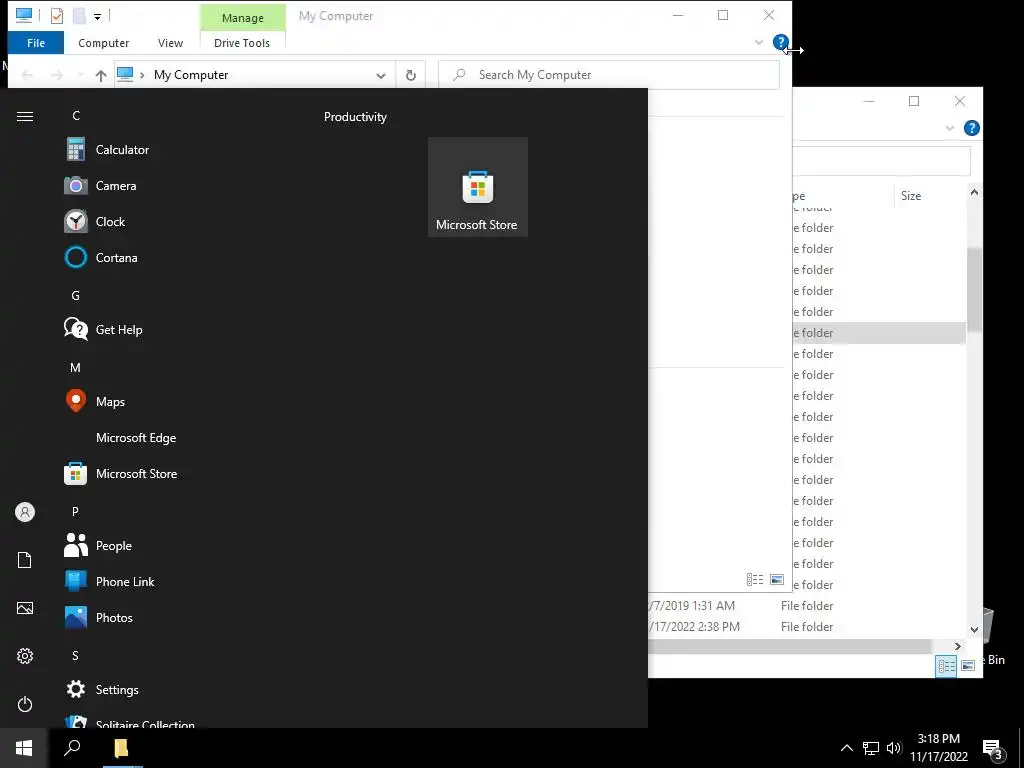This screenshot has height=768, width=1024.
Task: Expand the address bar history dropdown
Action: (x=381, y=75)
